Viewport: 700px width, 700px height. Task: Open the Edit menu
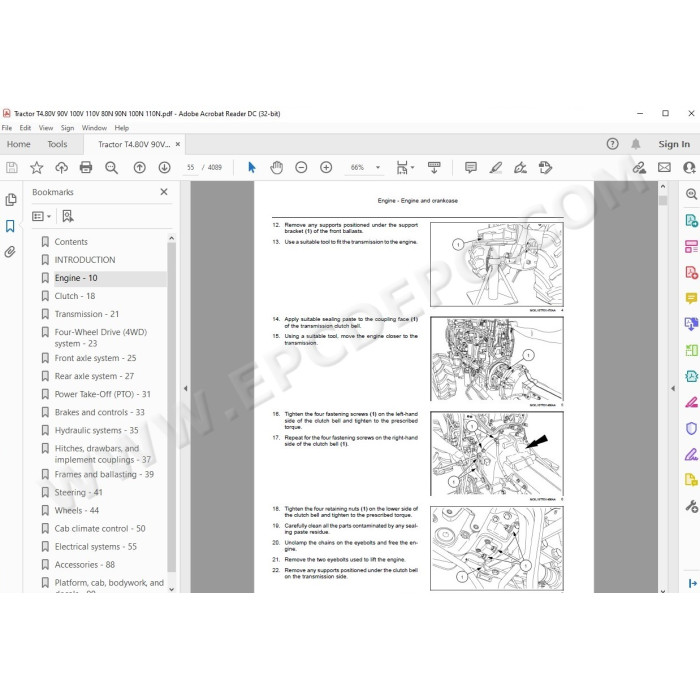(25, 128)
